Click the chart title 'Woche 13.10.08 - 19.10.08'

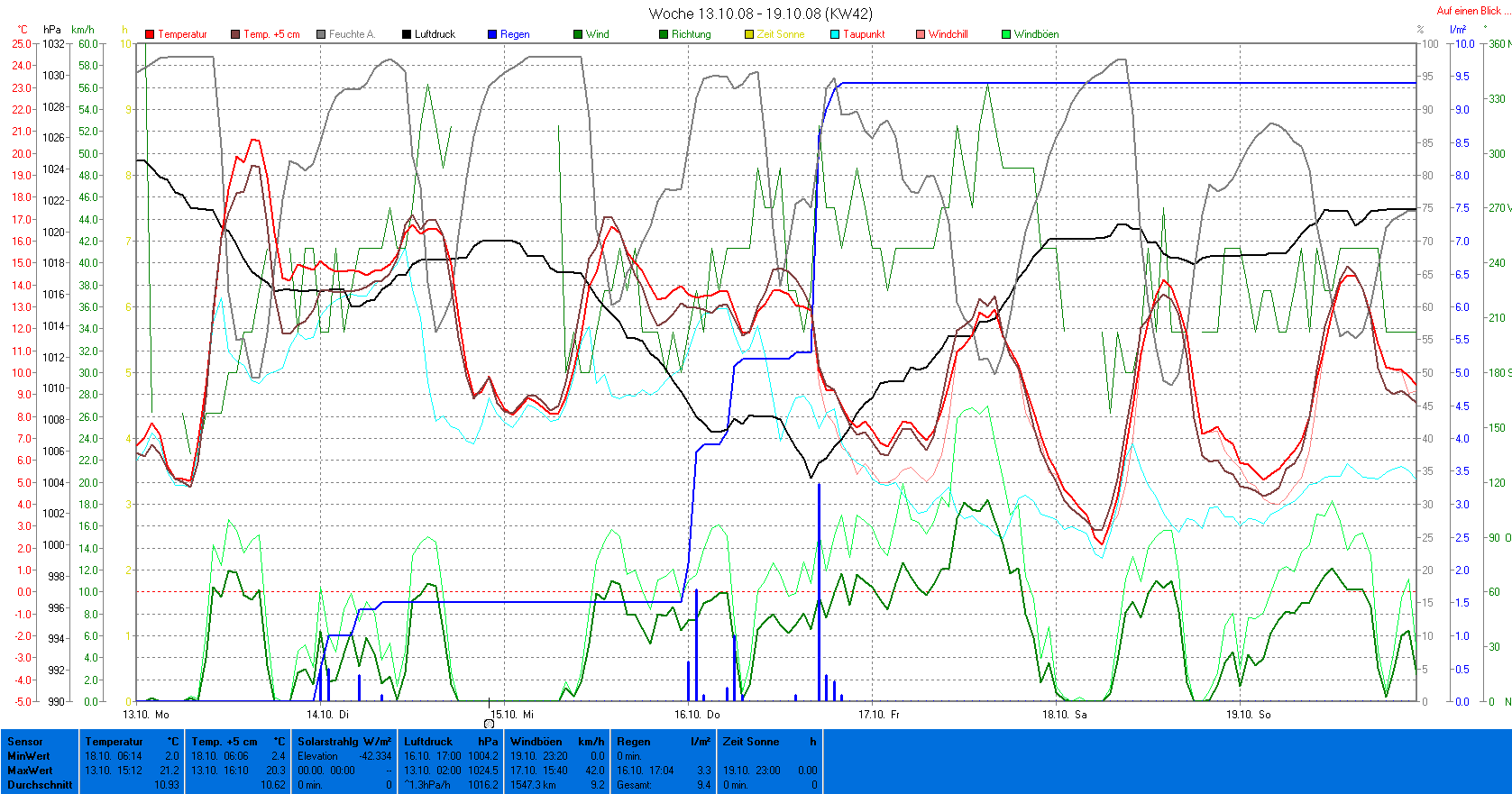[x=760, y=14]
